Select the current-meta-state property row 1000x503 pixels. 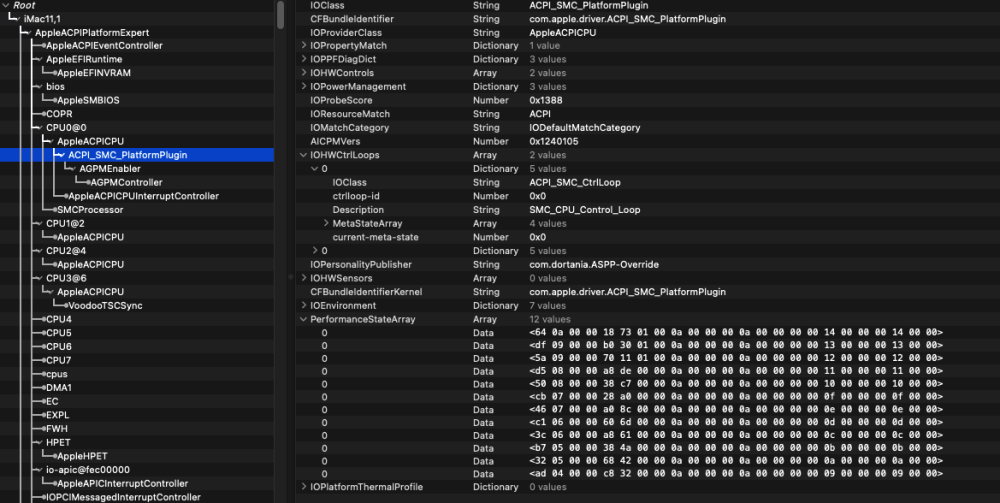tap(648, 237)
